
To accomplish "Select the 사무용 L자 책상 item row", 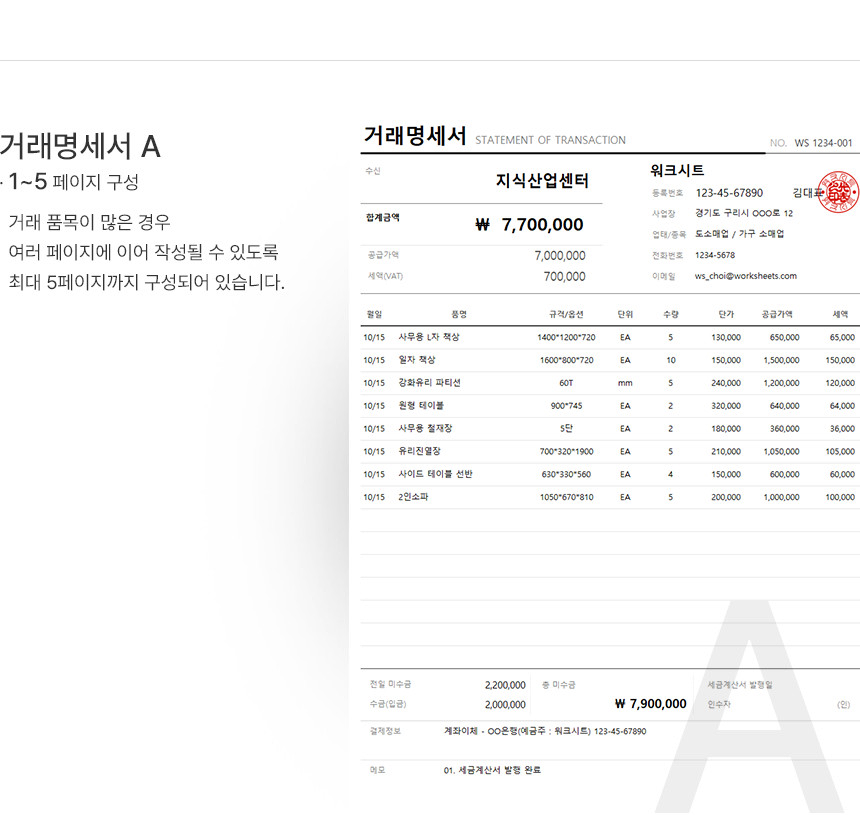I will click(x=429, y=337).
